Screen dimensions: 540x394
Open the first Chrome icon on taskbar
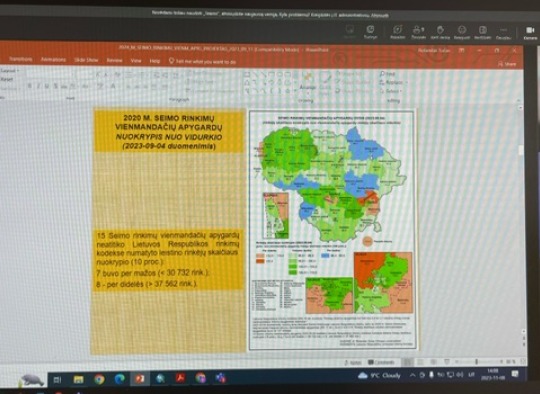99,379
